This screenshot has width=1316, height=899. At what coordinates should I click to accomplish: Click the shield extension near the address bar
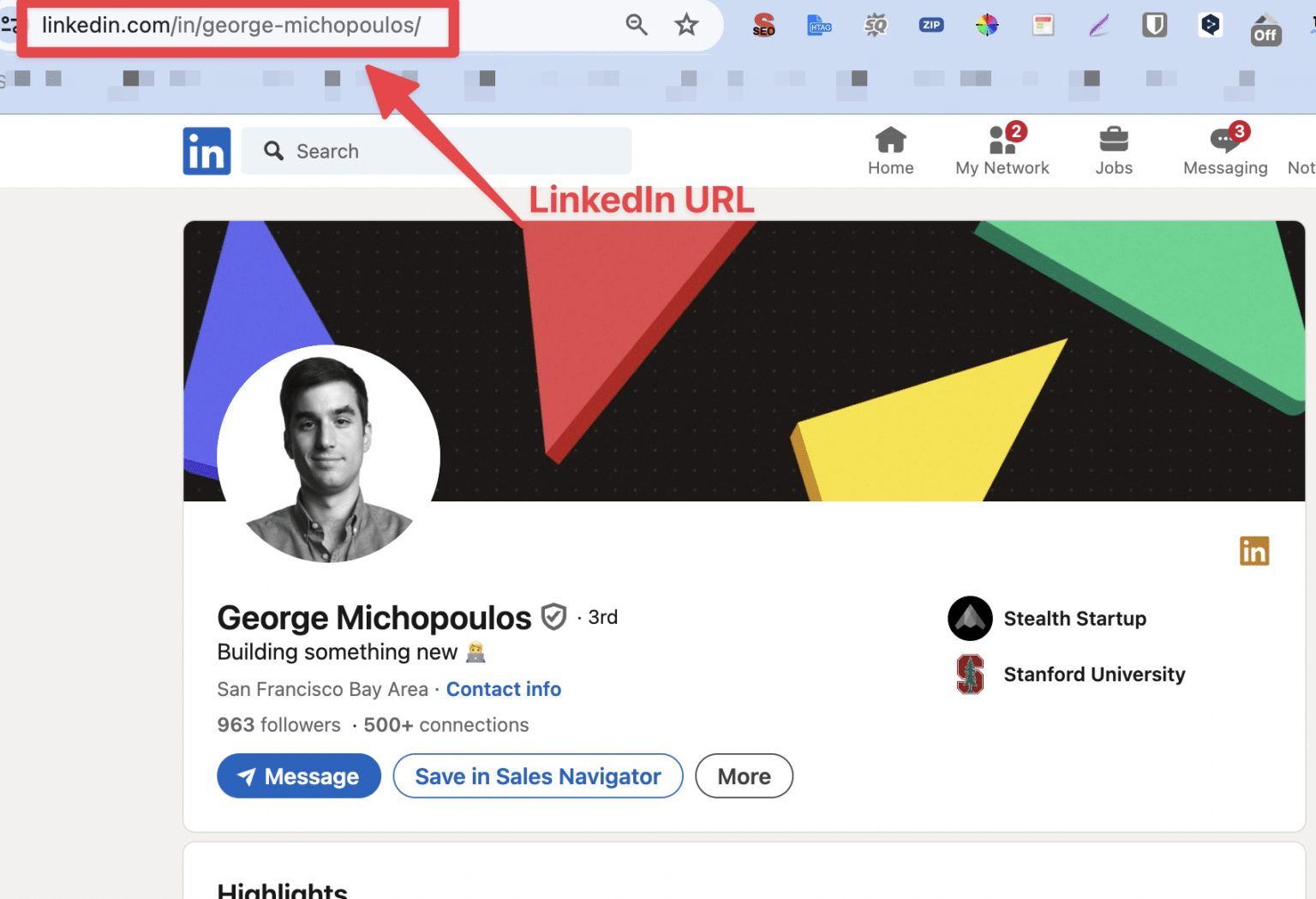[x=1154, y=25]
